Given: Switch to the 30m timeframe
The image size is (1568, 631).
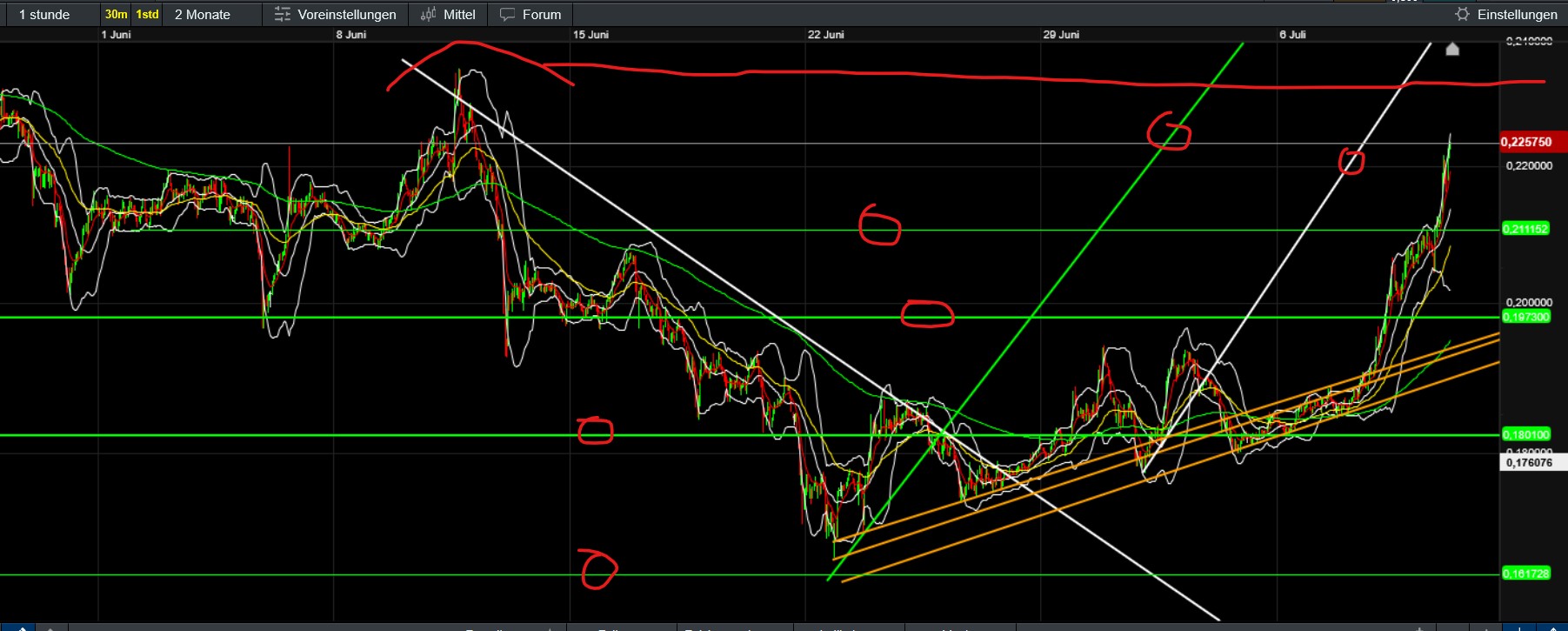Looking at the screenshot, I should click(116, 15).
